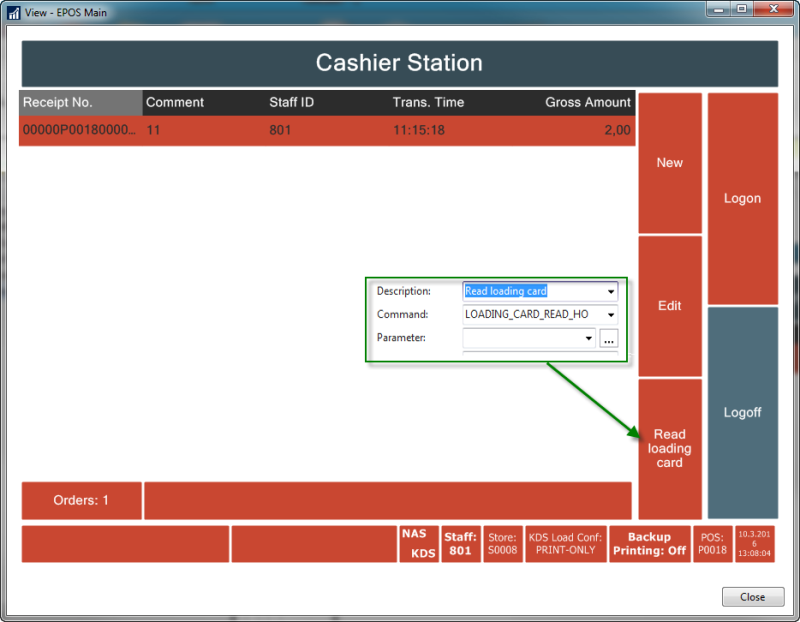This screenshot has width=800, height=622.
Task: Click the EPOS Main window title icon
Action: 13,13
